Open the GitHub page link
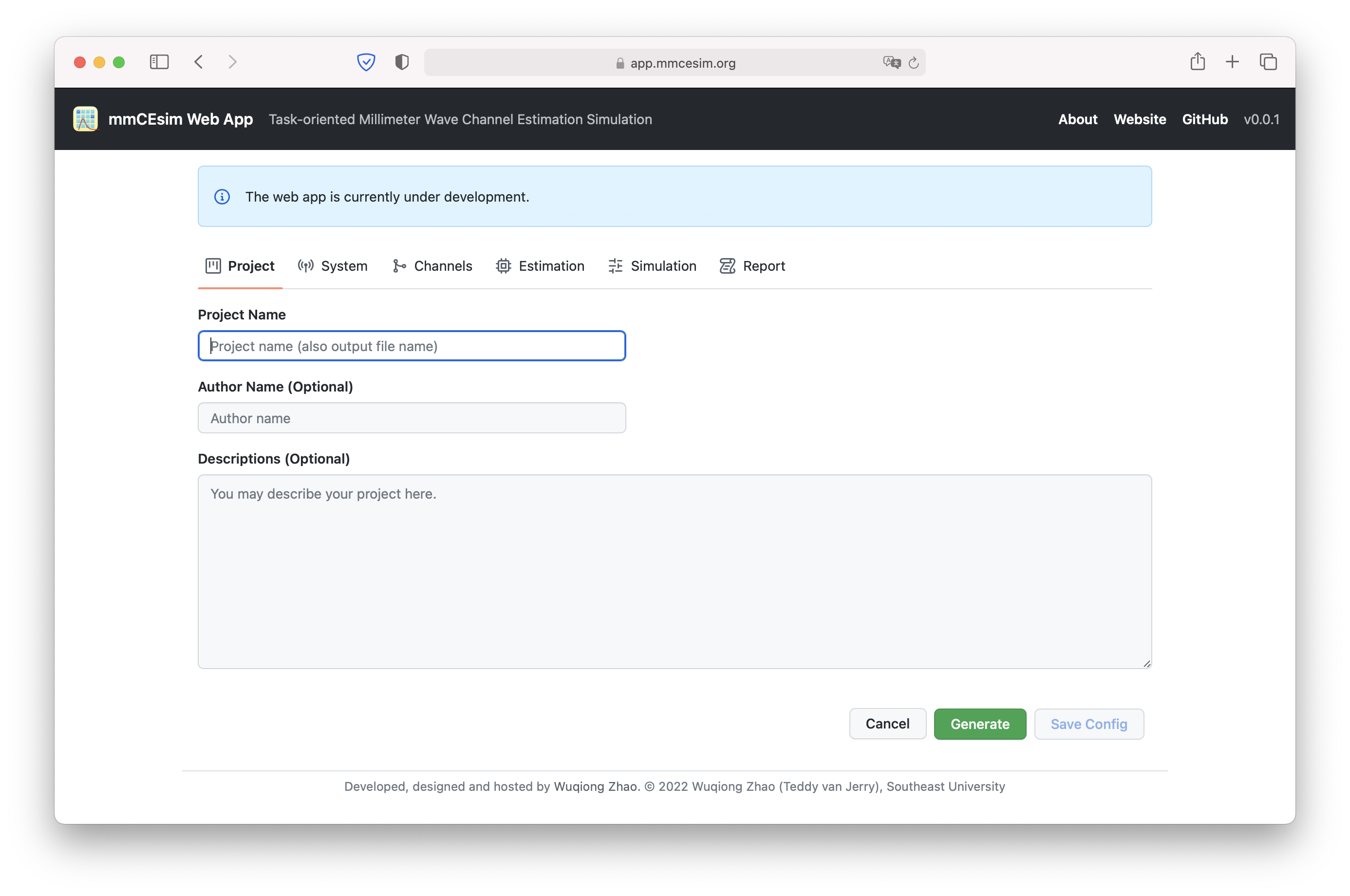This screenshot has height=896, width=1350. tap(1205, 119)
